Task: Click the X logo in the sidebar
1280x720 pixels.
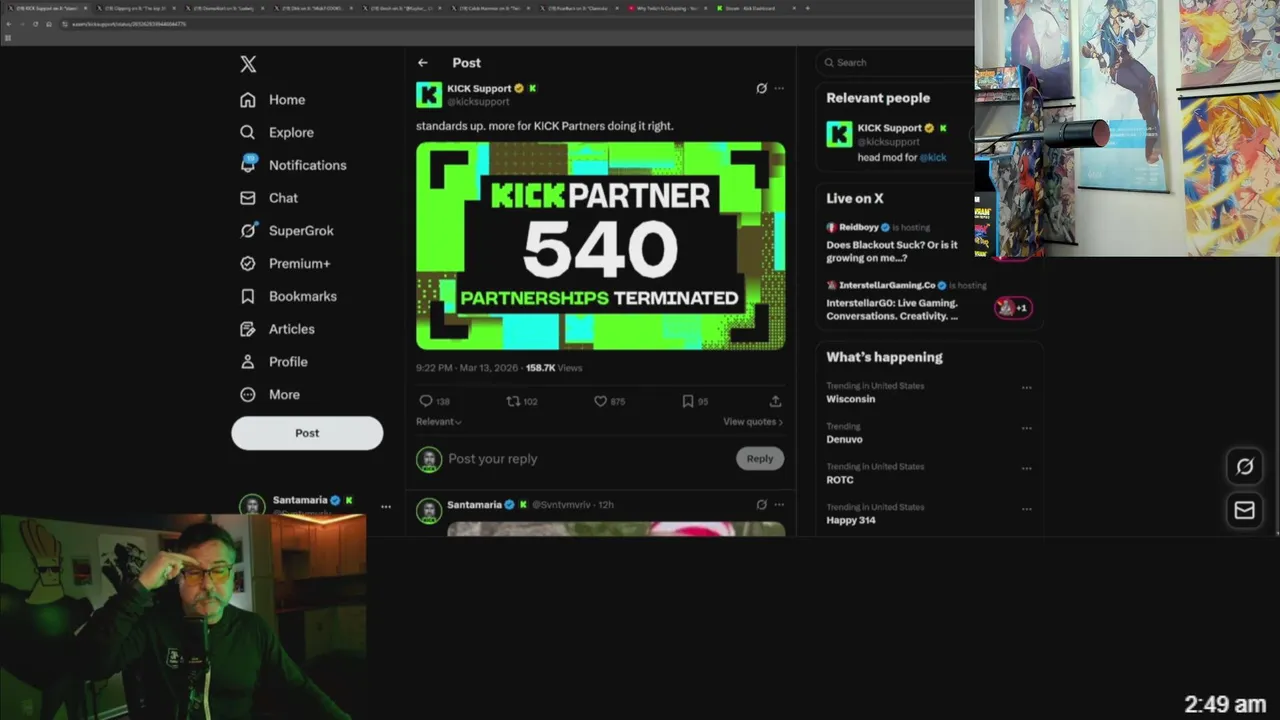Action: tap(248, 64)
